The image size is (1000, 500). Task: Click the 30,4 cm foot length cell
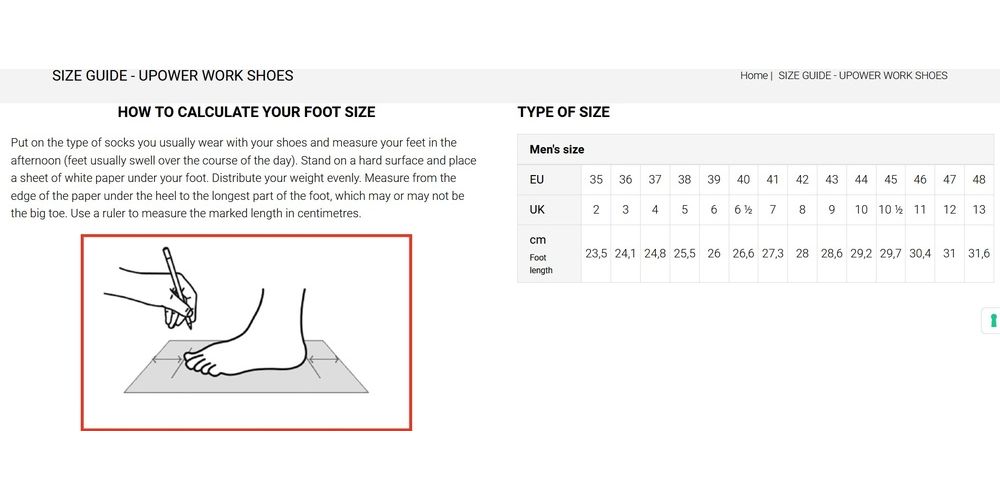(920, 254)
